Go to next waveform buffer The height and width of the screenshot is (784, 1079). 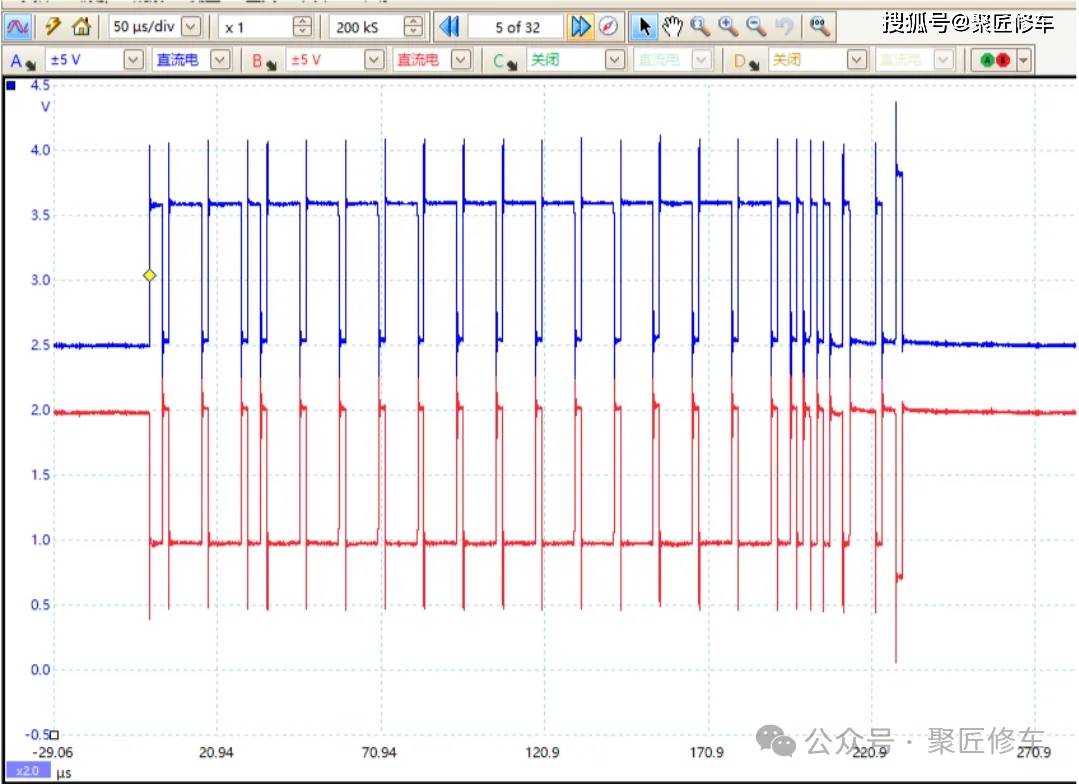click(x=580, y=27)
